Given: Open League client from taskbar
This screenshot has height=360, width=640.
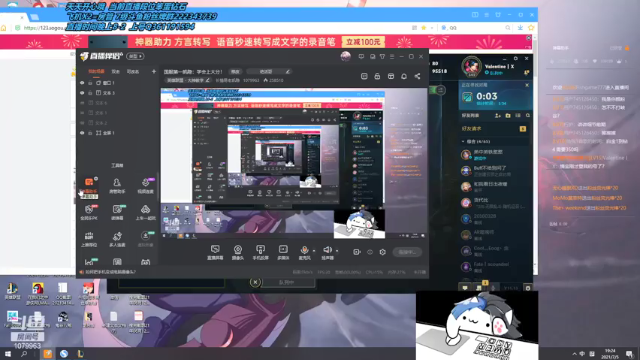Looking at the screenshot, I should [x=80, y=353].
